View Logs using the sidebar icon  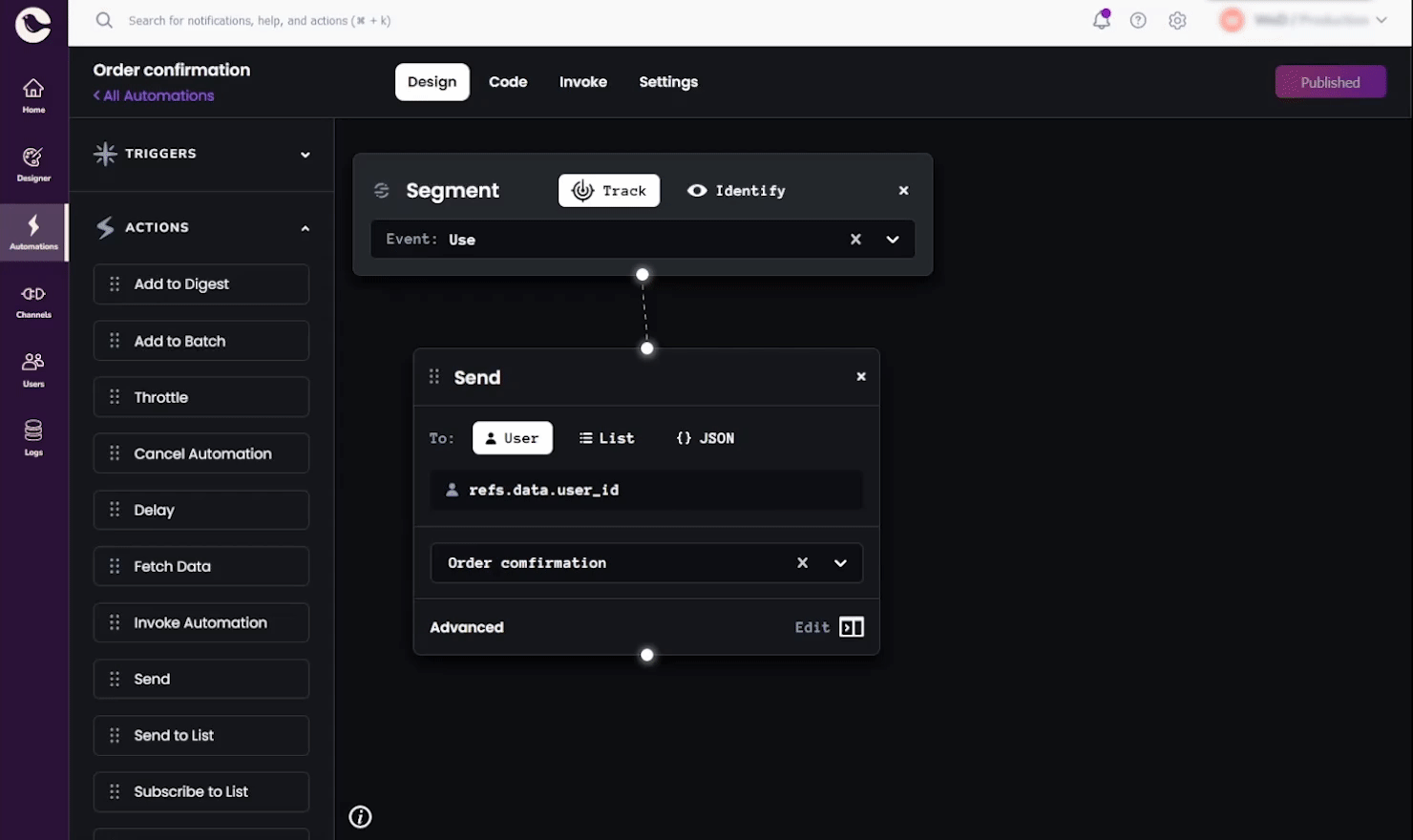coord(33,434)
